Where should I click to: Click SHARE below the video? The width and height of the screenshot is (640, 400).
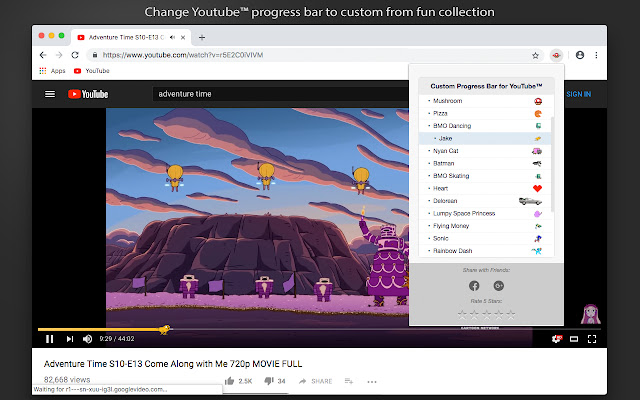315,381
